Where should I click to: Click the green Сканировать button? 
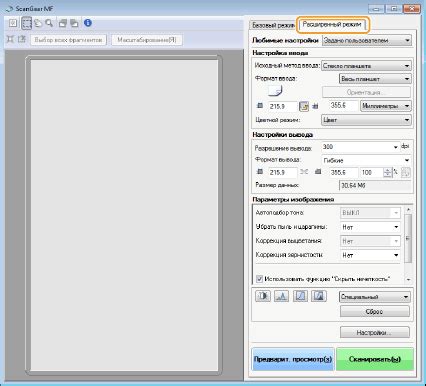[375, 359]
